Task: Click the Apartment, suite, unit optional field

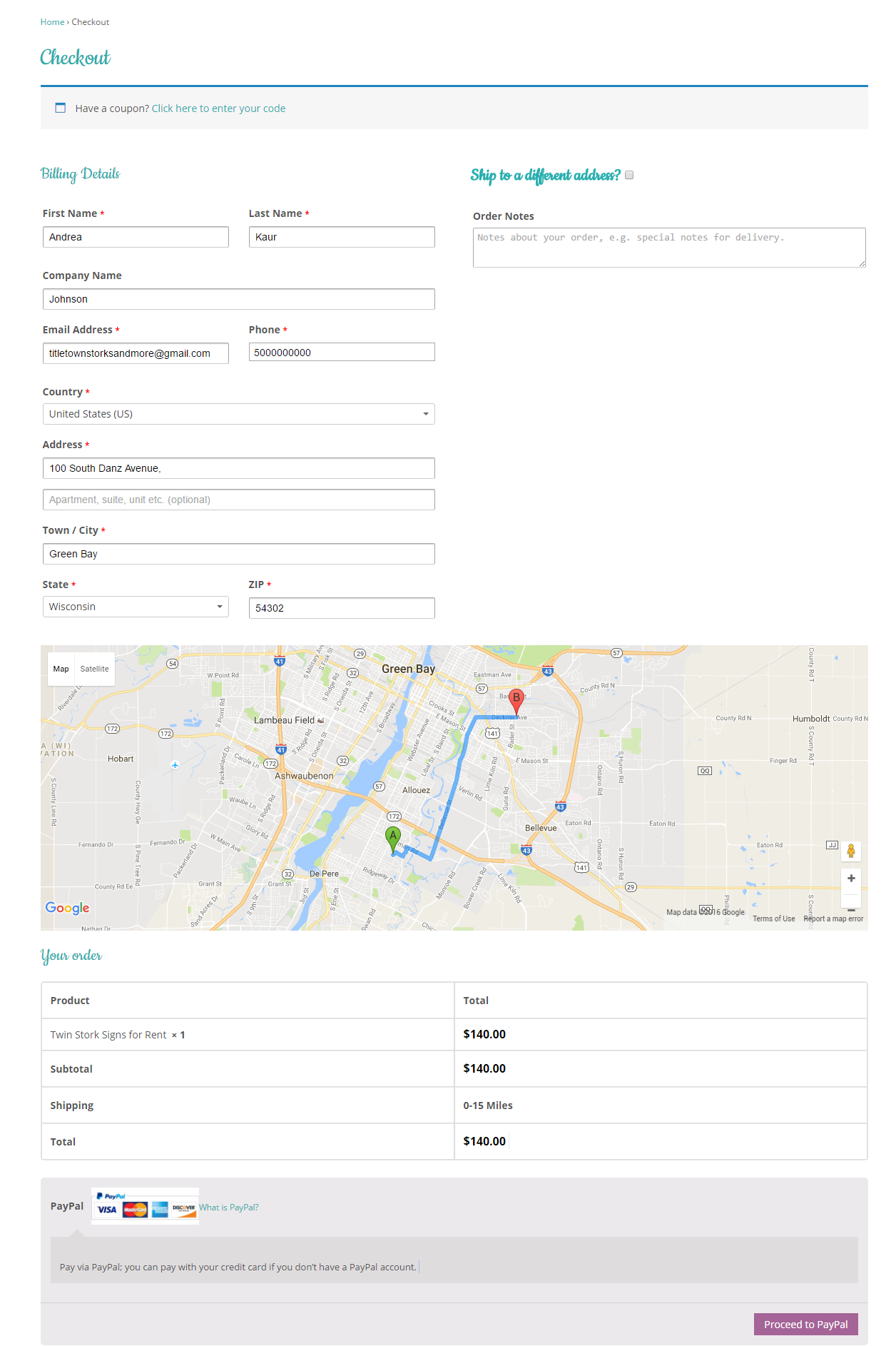Action: pyautogui.click(x=239, y=500)
